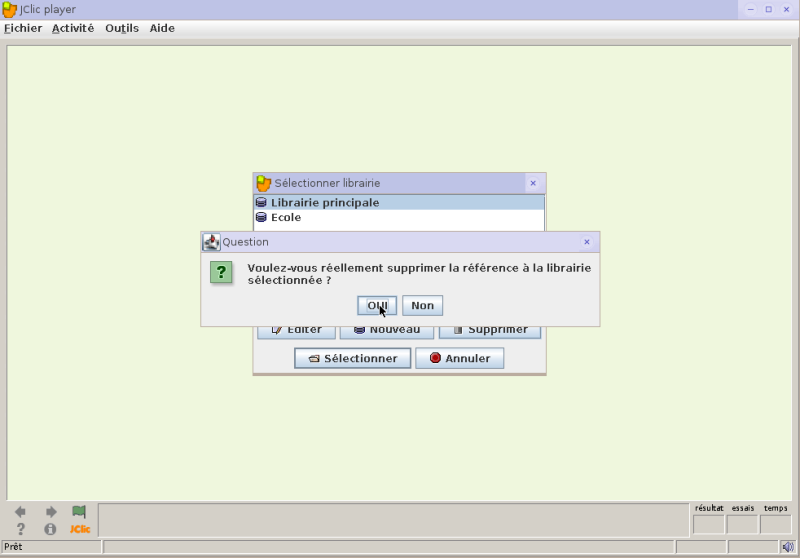The image size is (800, 558).
Task: Click the Java icon in the Question title bar
Action: tap(211, 242)
